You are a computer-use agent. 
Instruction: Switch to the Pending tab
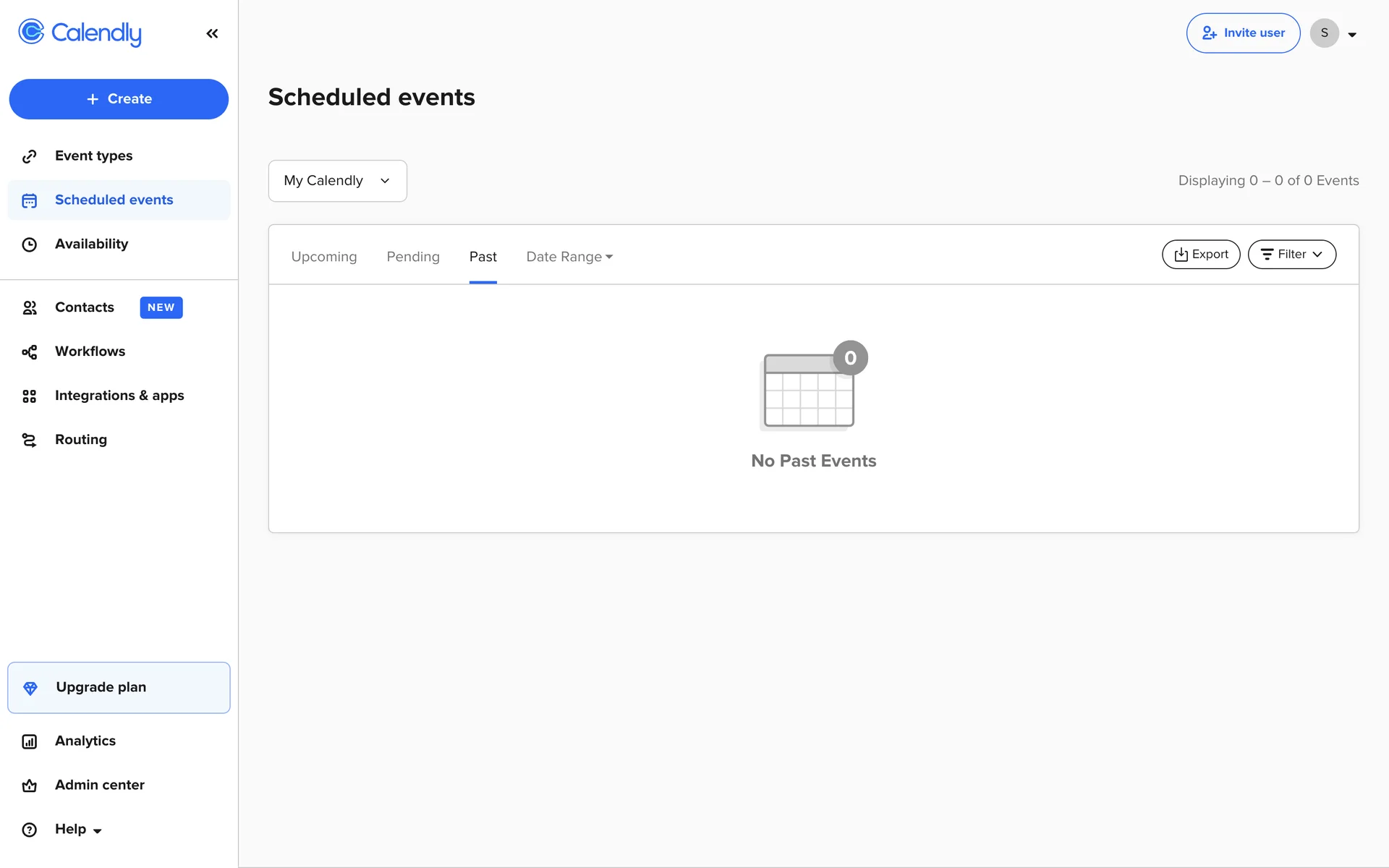pos(413,257)
